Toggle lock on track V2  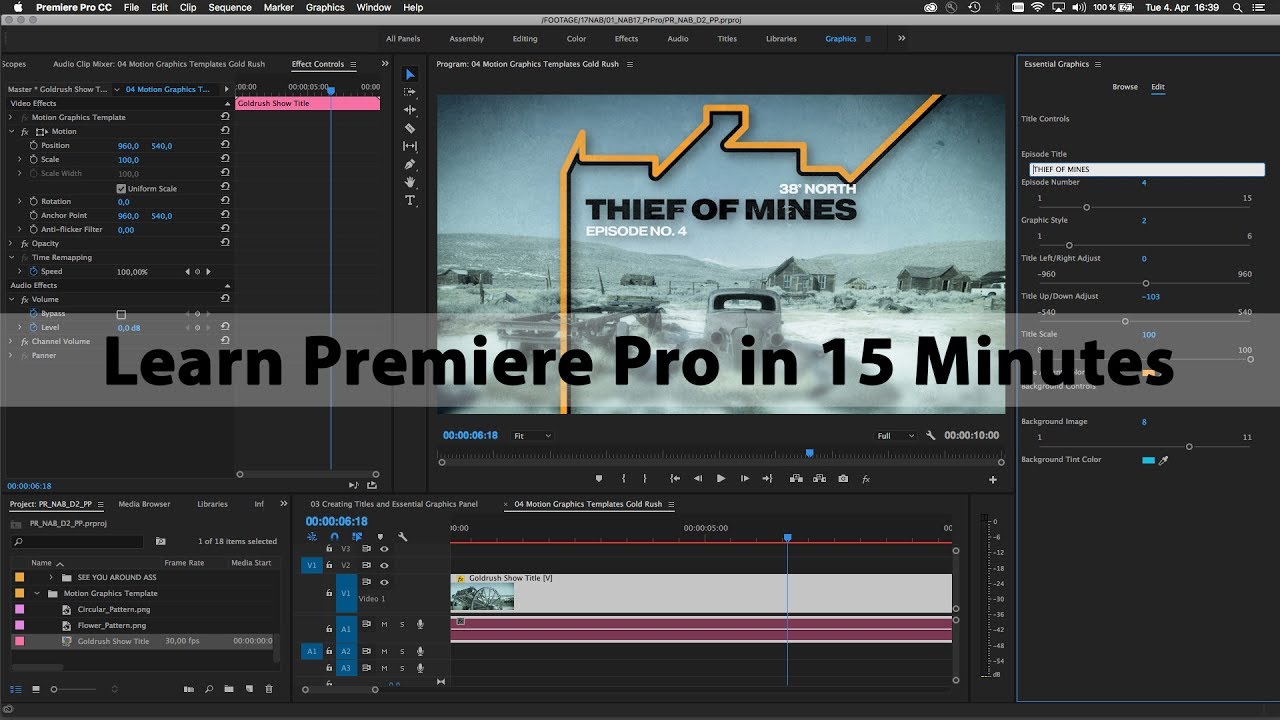(329, 565)
